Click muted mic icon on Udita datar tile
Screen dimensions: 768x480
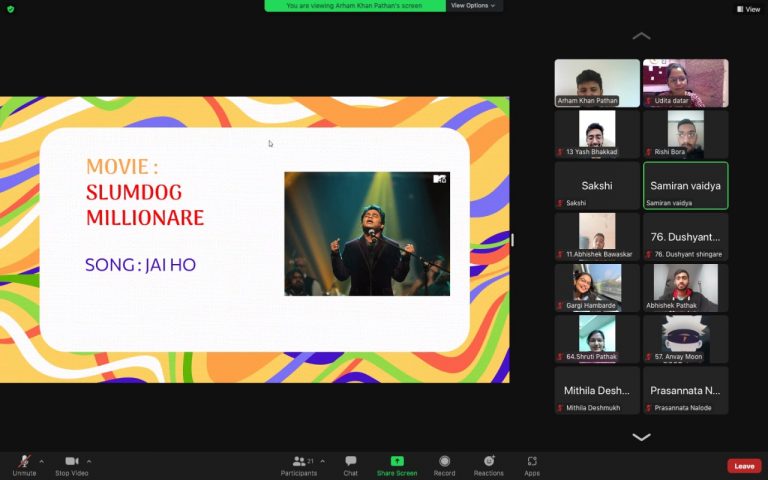click(x=649, y=101)
